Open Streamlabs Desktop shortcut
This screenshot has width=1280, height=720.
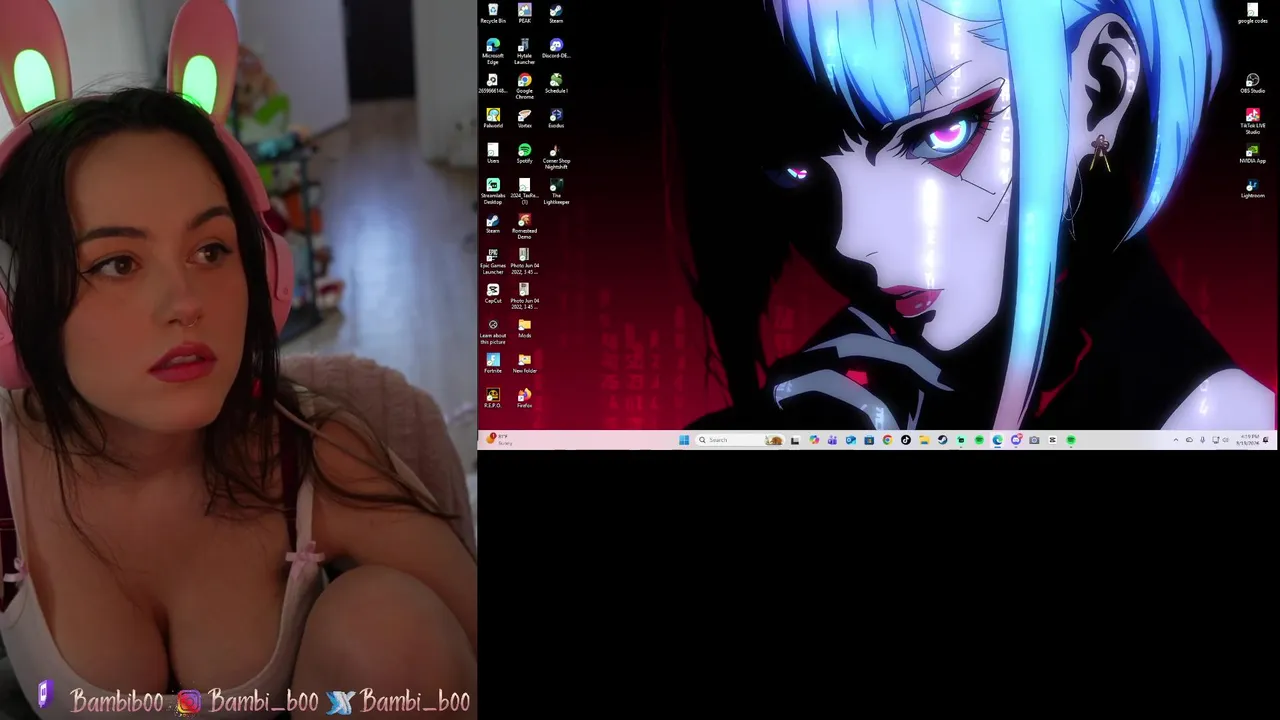(x=493, y=192)
